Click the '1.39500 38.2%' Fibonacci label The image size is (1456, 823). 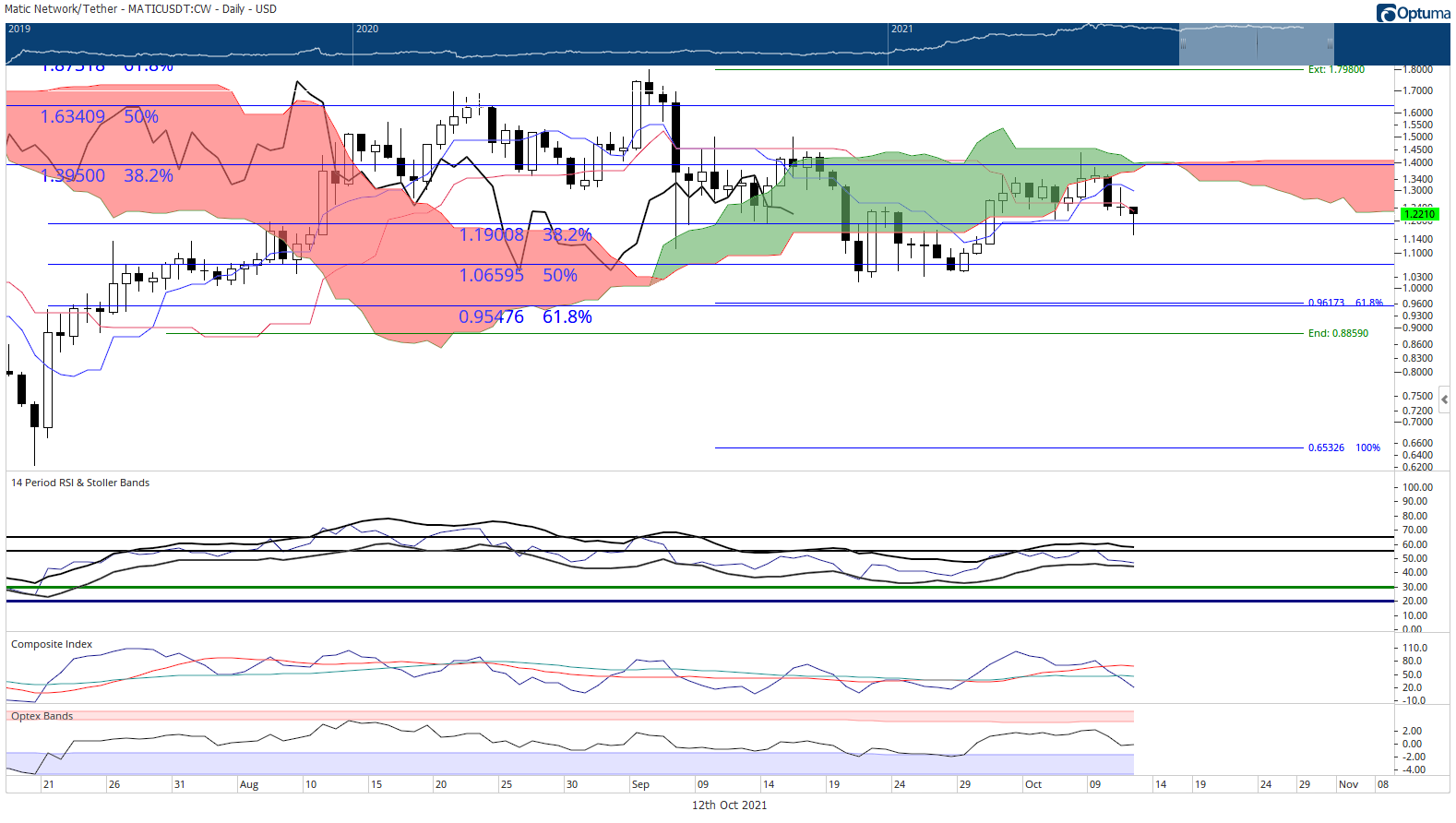107,175
